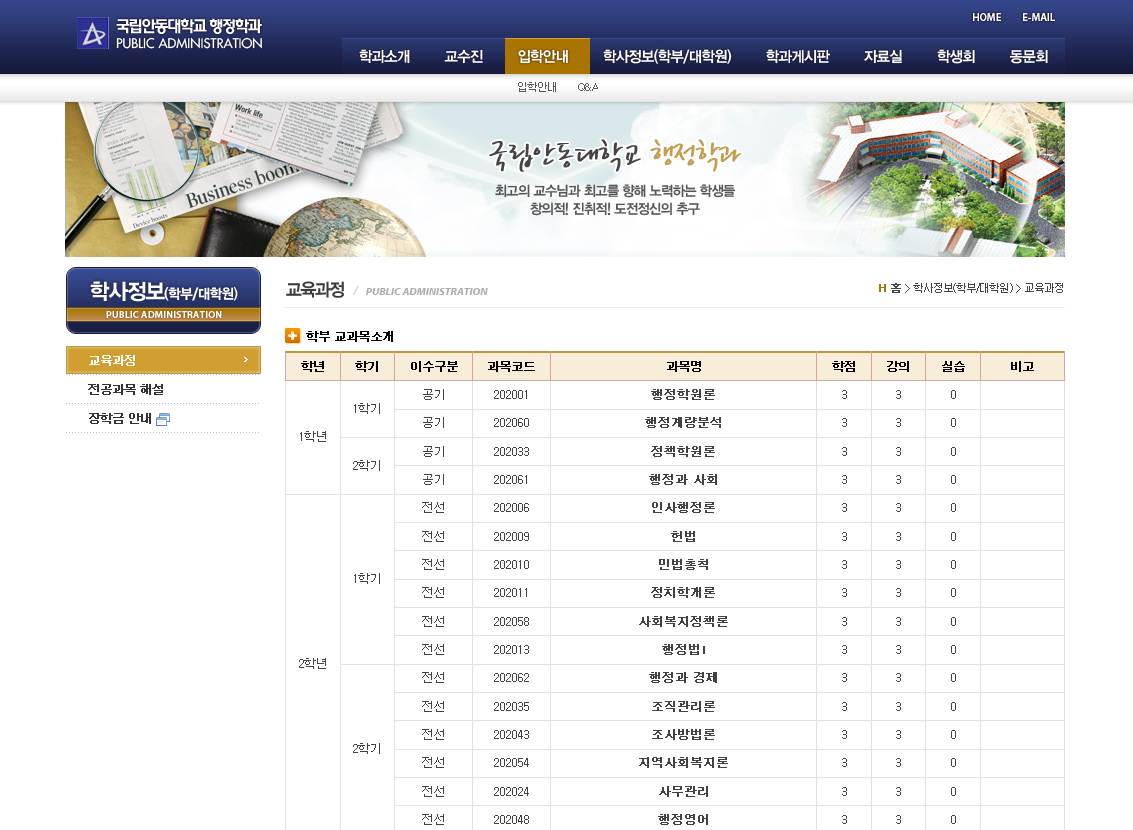Open the new-window icon beside 장학금 안내
The height and width of the screenshot is (830, 1133).
coord(163,420)
